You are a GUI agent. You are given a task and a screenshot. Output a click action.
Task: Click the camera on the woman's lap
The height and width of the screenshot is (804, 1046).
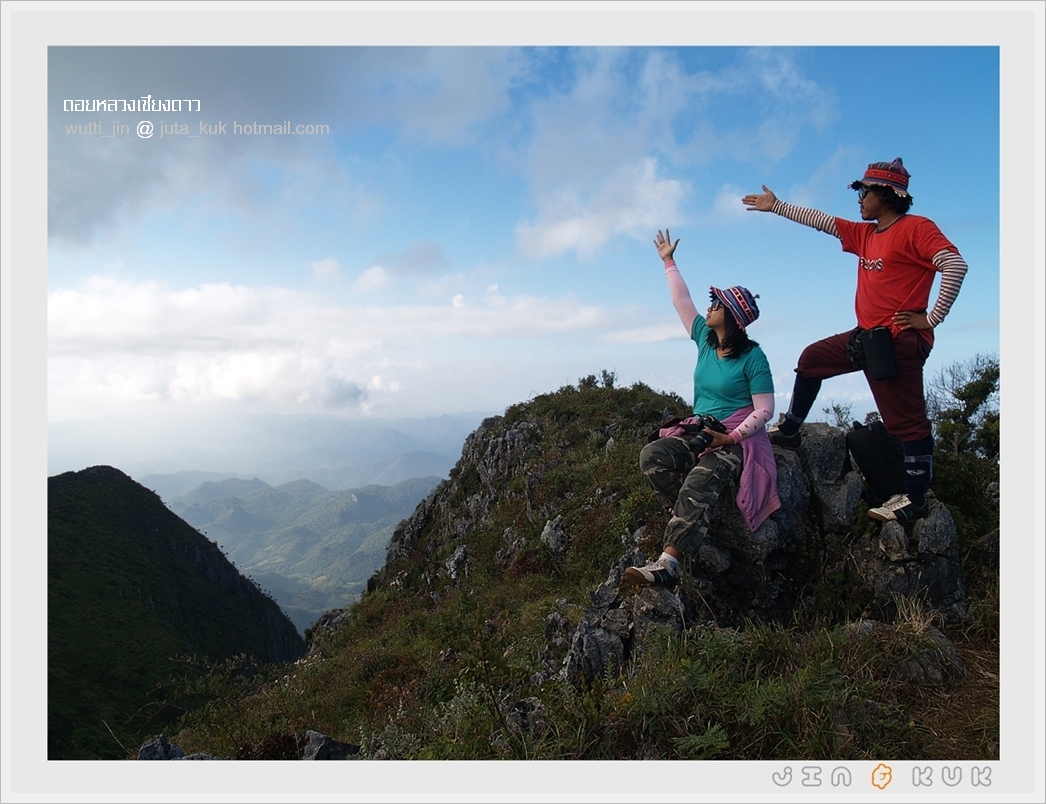click(x=703, y=429)
